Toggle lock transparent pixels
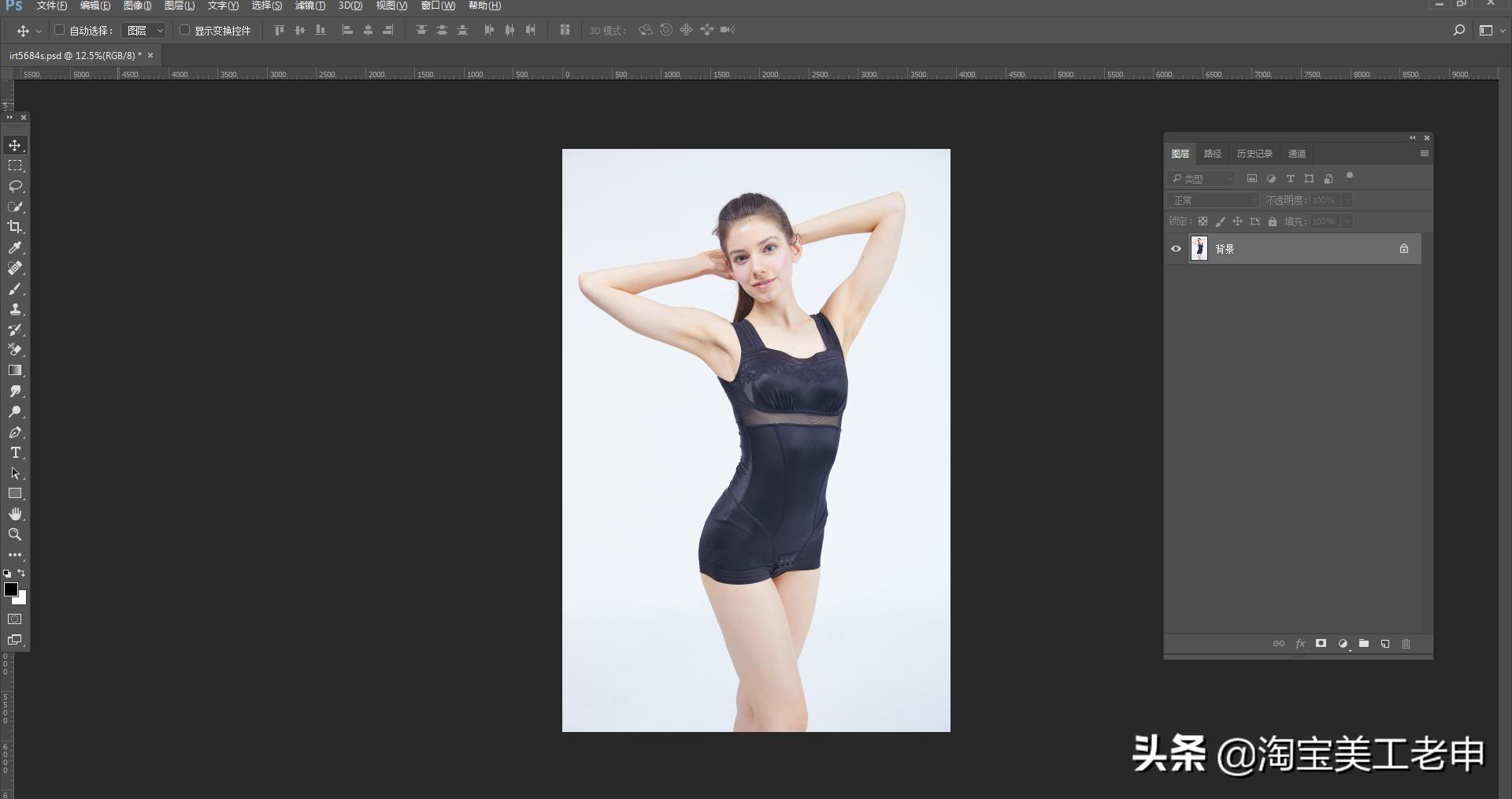The image size is (1512, 799). [1203, 221]
